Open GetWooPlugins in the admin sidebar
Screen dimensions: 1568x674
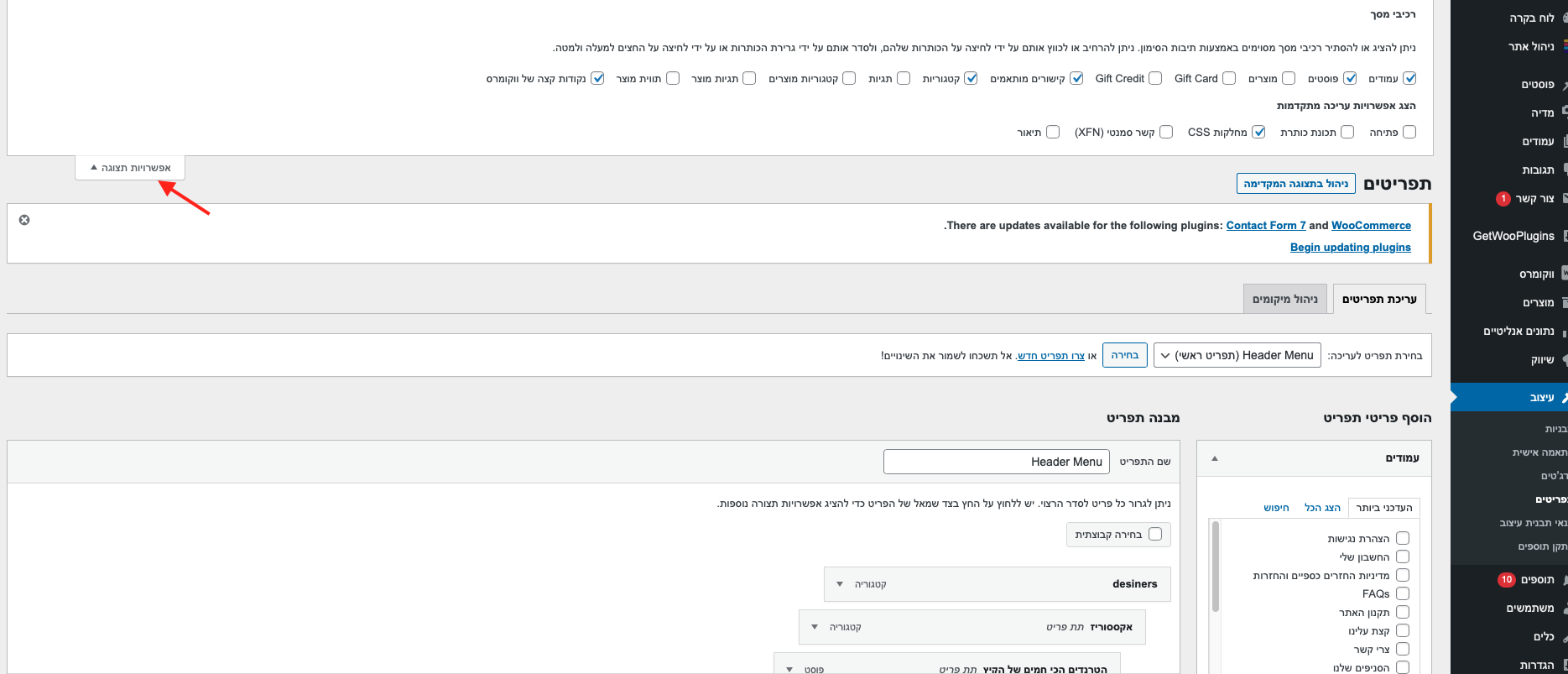[1513, 236]
